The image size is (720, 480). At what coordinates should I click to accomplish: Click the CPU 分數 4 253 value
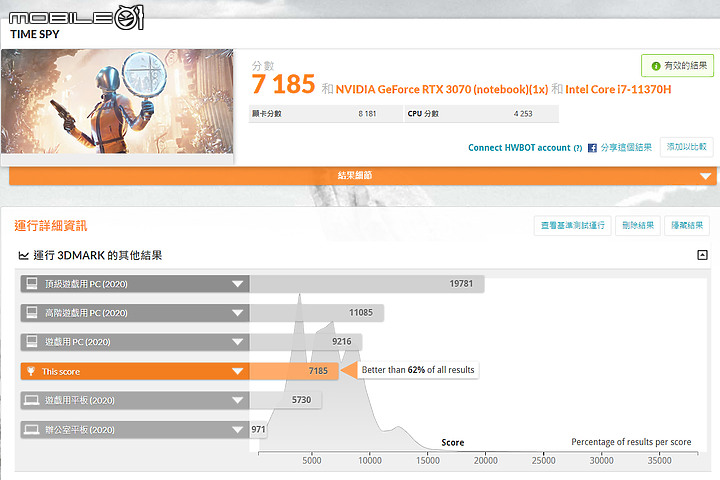(523, 114)
